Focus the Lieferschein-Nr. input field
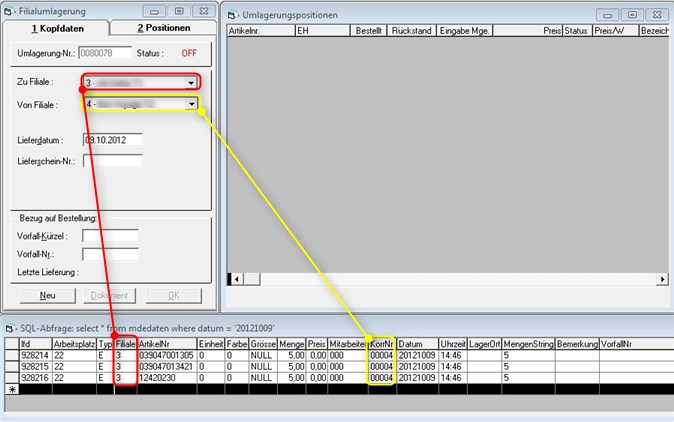This screenshot has width=674, height=422. 112,159
